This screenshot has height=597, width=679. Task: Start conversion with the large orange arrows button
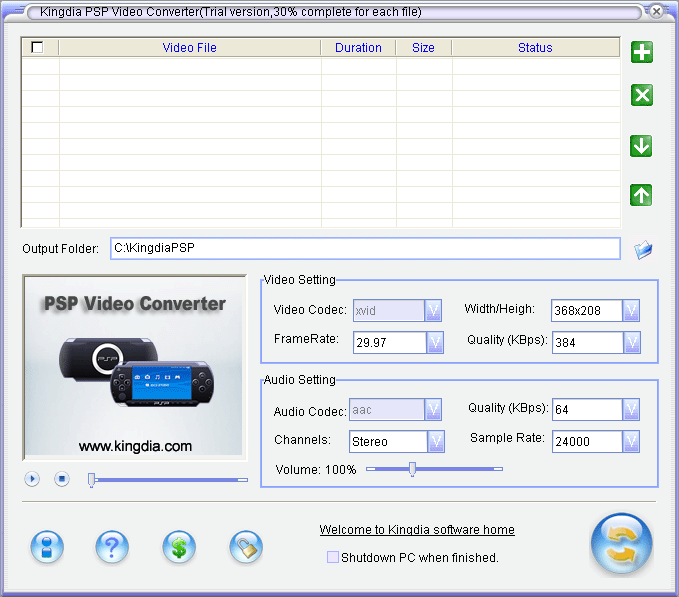(621, 544)
